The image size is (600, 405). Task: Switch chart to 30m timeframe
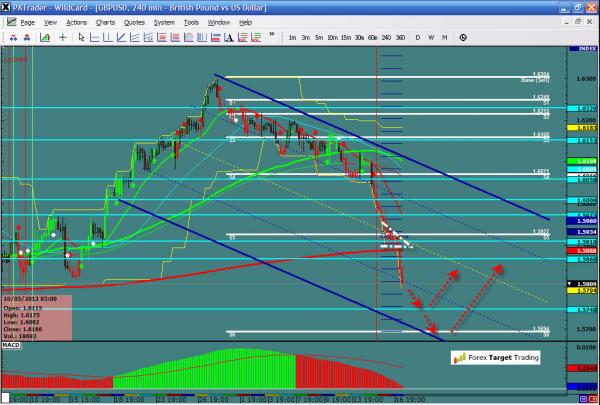[359, 38]
